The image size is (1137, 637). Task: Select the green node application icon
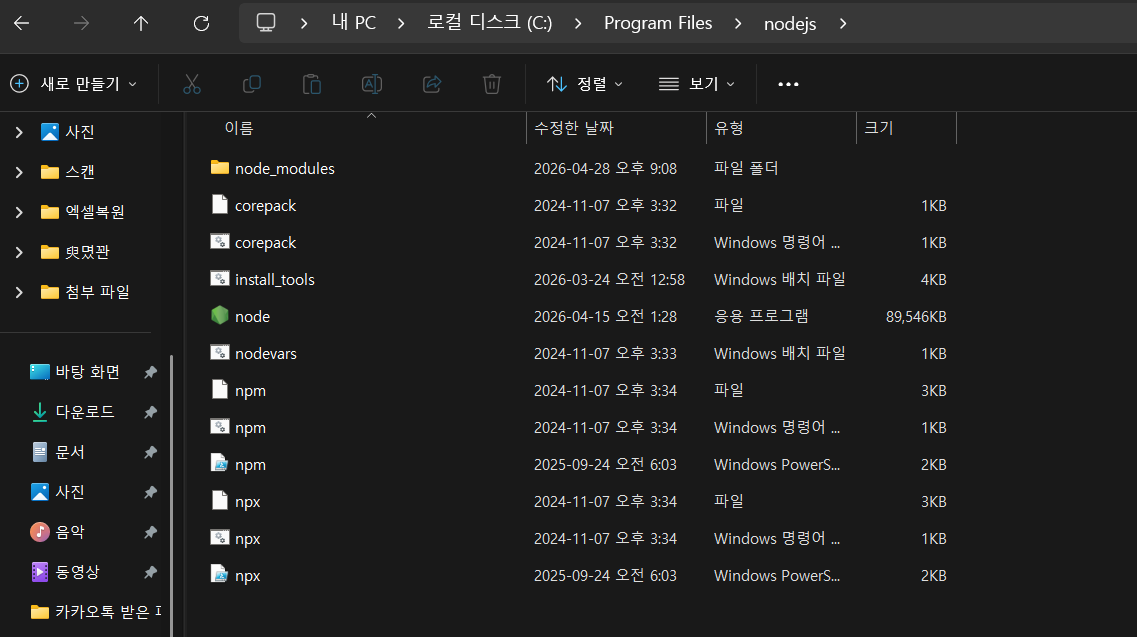tap(220, 315)
